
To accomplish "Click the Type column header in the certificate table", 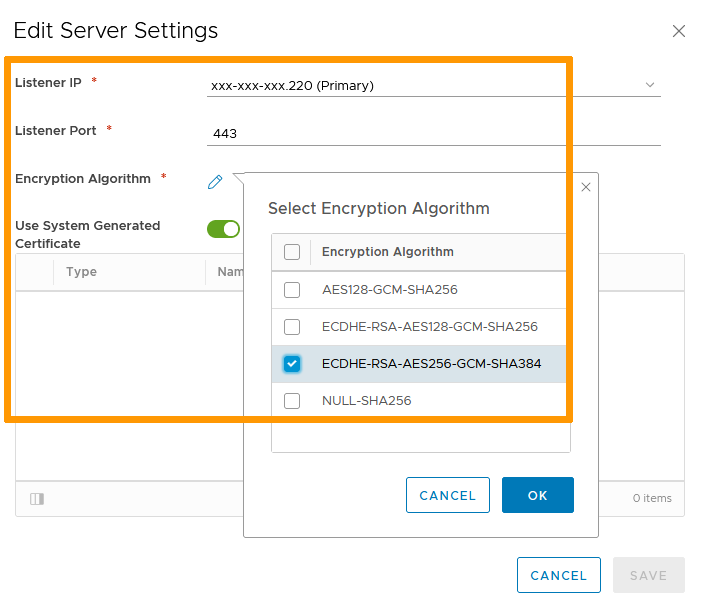I will pyautogui.click(x=81, y=272).
